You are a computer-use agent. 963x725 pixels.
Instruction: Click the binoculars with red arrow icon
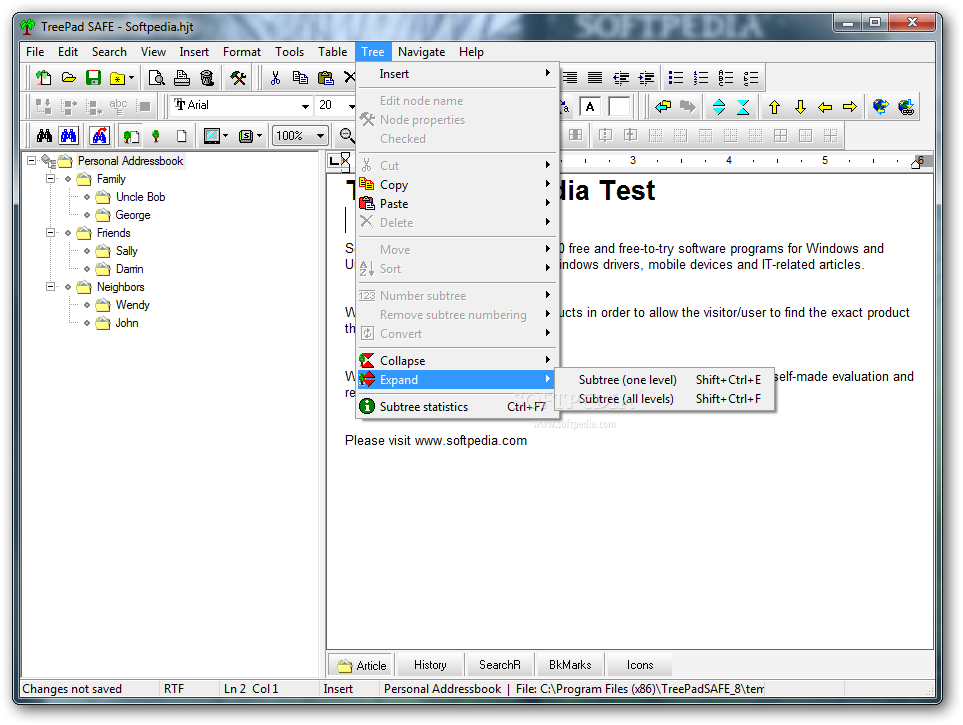pyautogui.click(x=99, y=136)
